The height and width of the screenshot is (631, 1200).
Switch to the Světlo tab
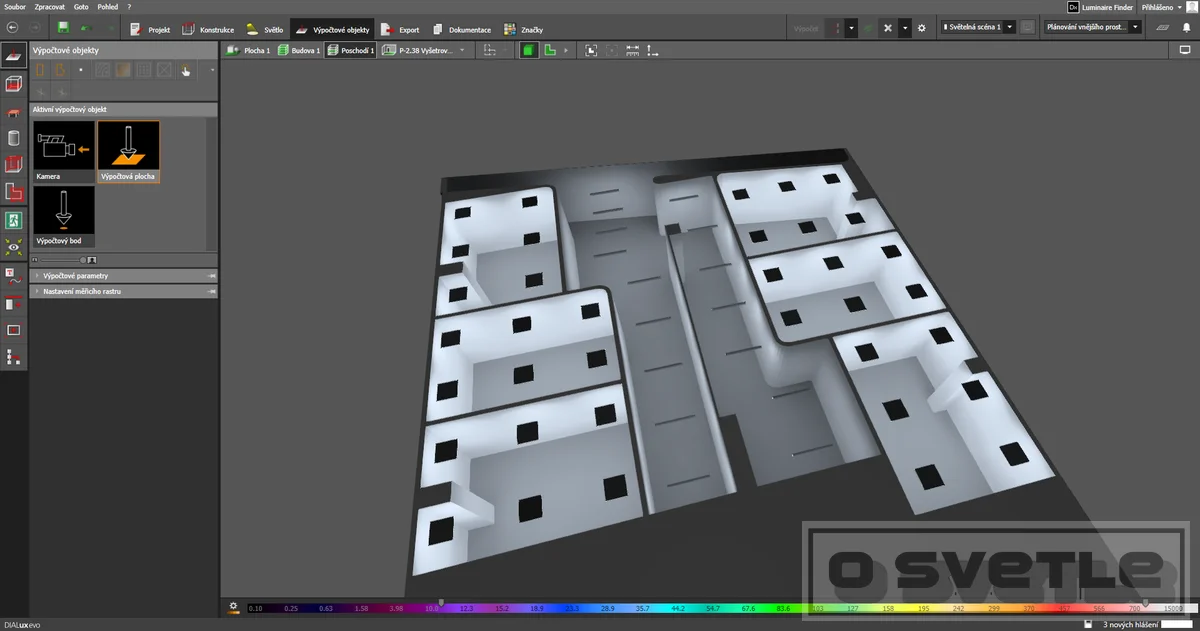265,29
